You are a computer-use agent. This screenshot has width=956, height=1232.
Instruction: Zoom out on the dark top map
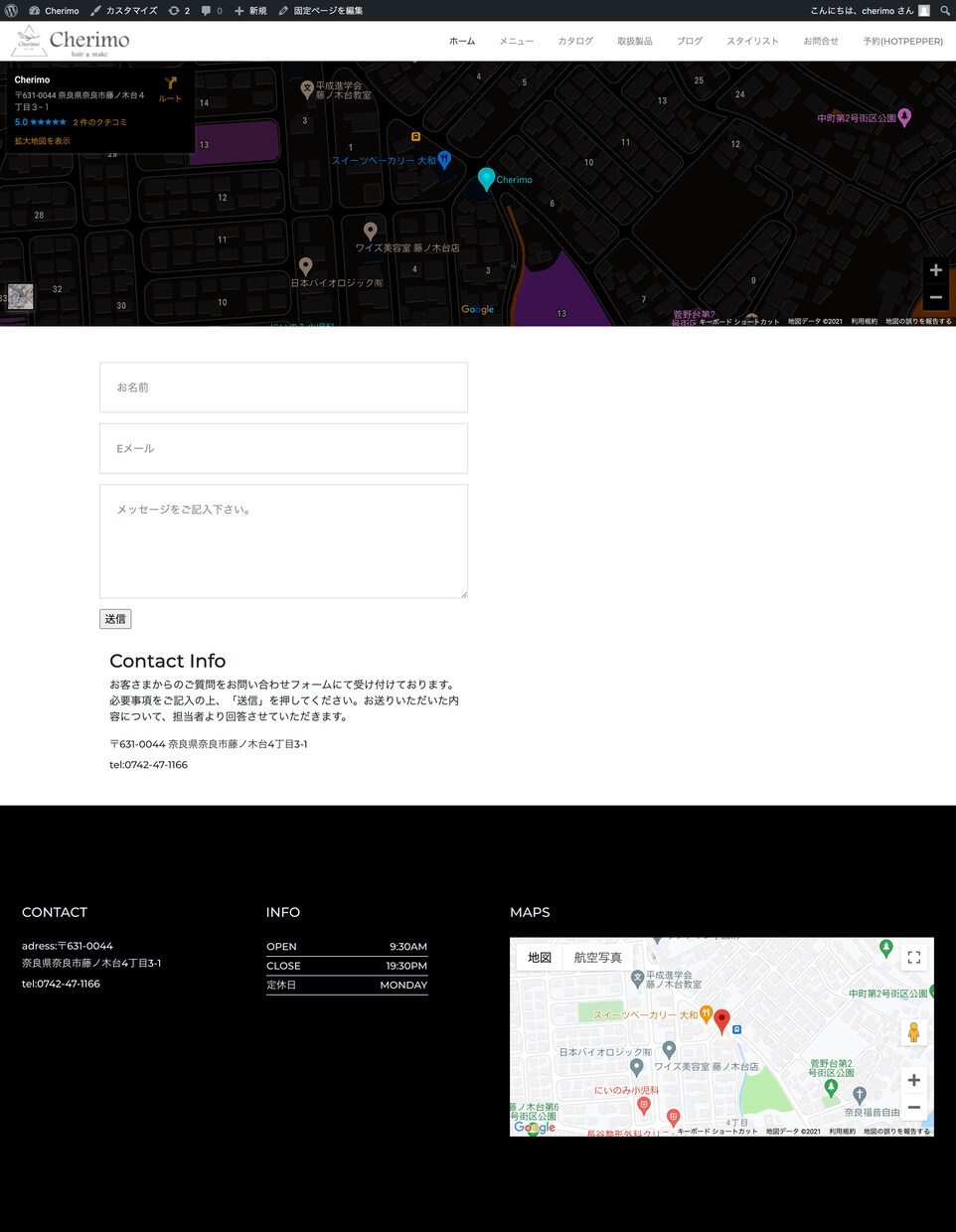pyautogui.click(x=935, y=297)
